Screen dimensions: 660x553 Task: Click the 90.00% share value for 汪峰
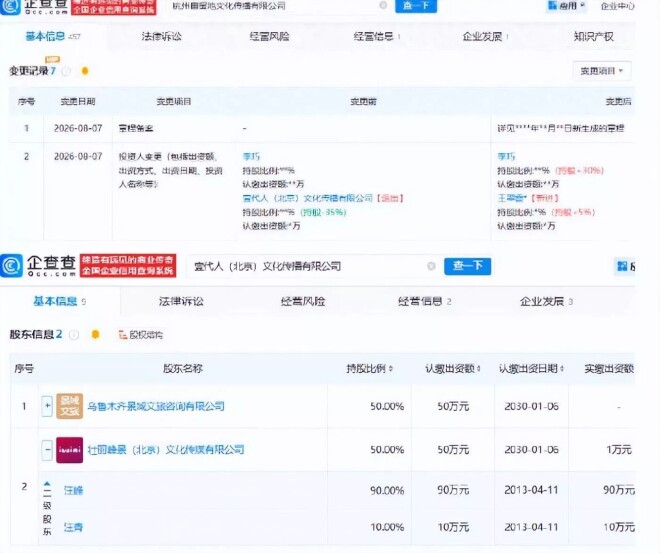pos(387,490)
